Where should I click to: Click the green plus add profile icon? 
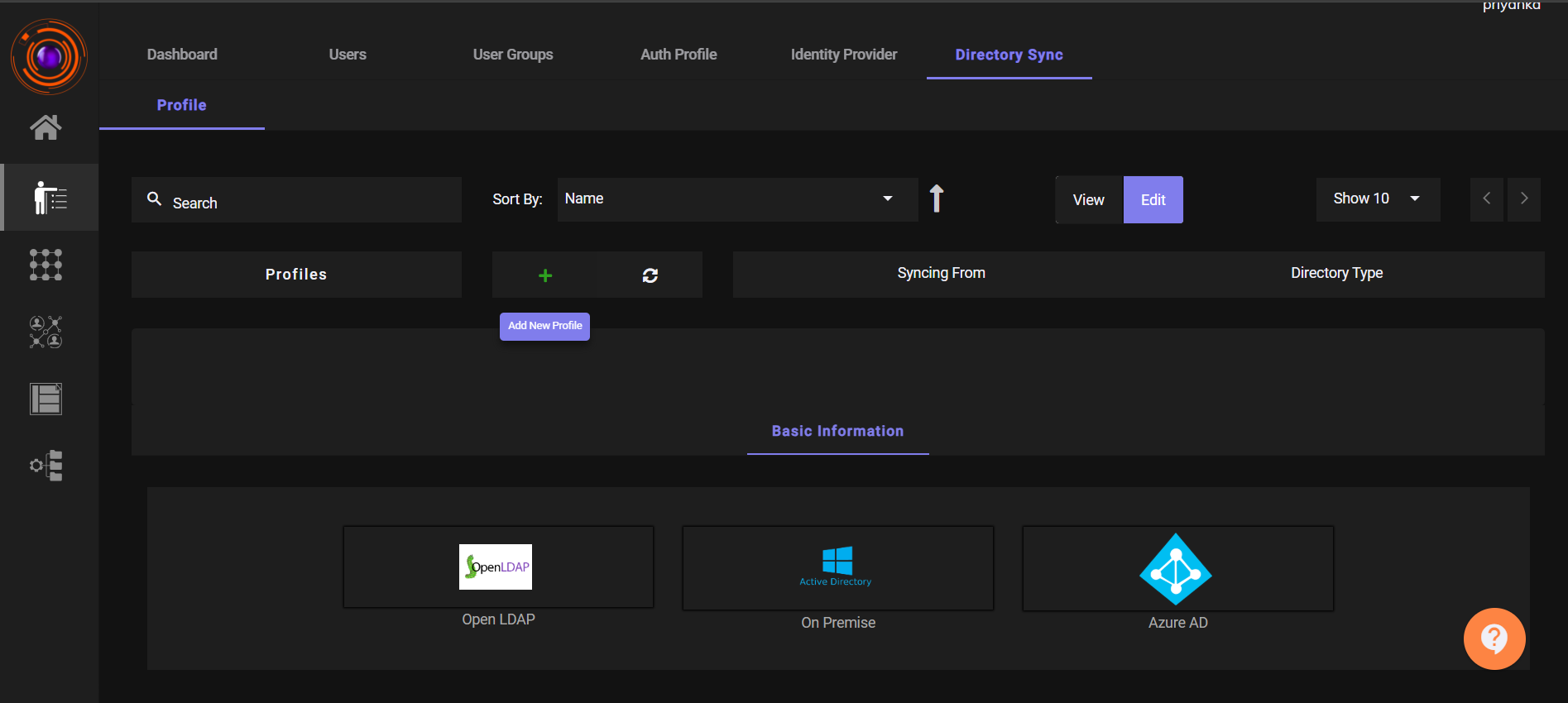[x=544, y=275]
